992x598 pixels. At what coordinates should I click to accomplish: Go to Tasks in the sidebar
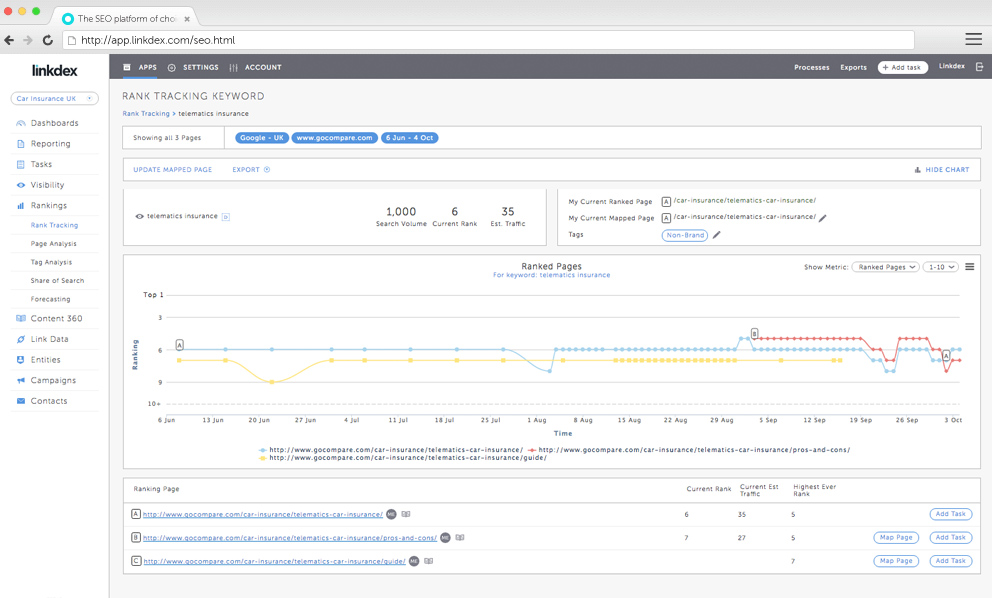tap(41, 164)
